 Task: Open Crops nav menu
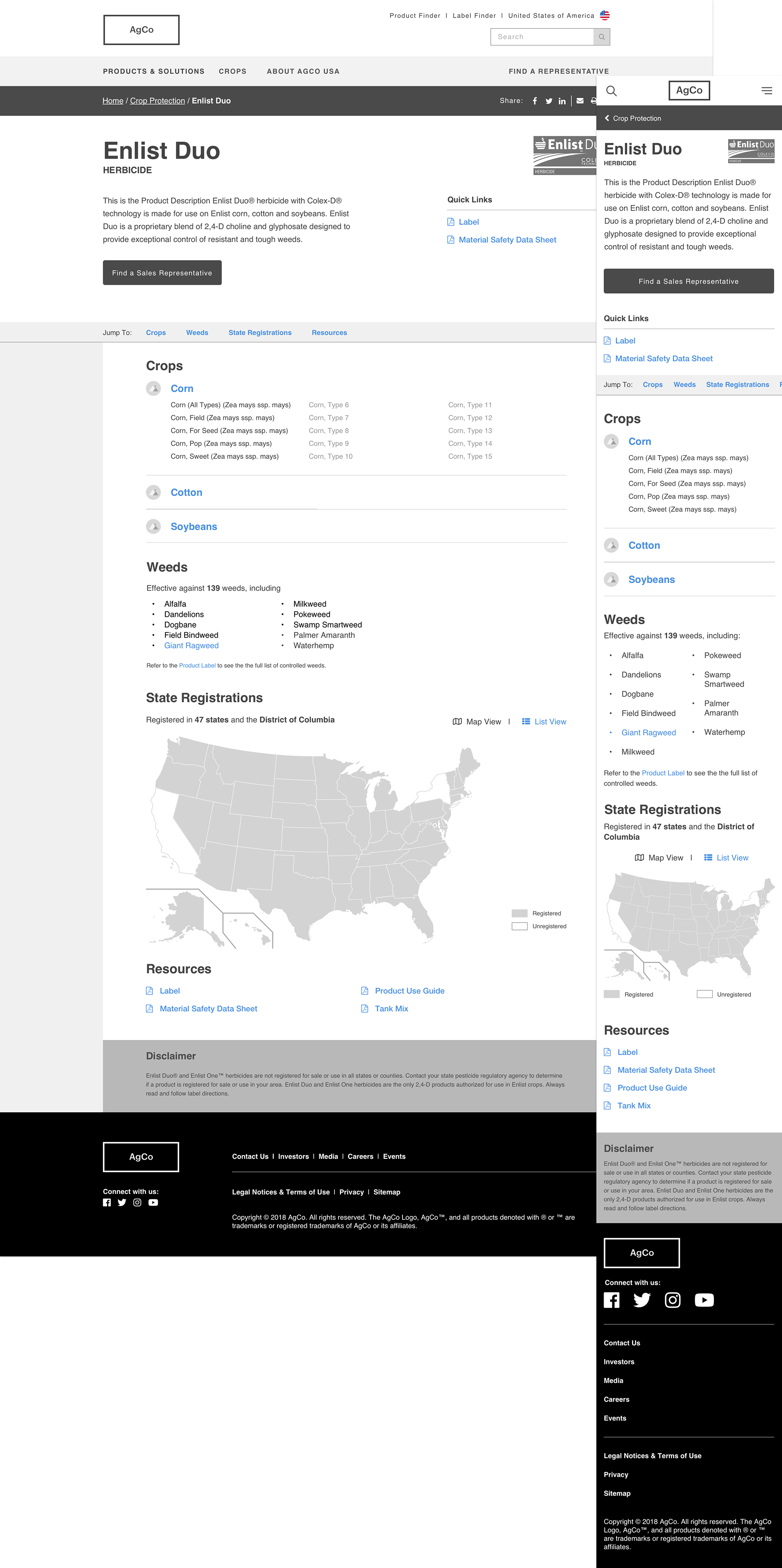[233, 71]
